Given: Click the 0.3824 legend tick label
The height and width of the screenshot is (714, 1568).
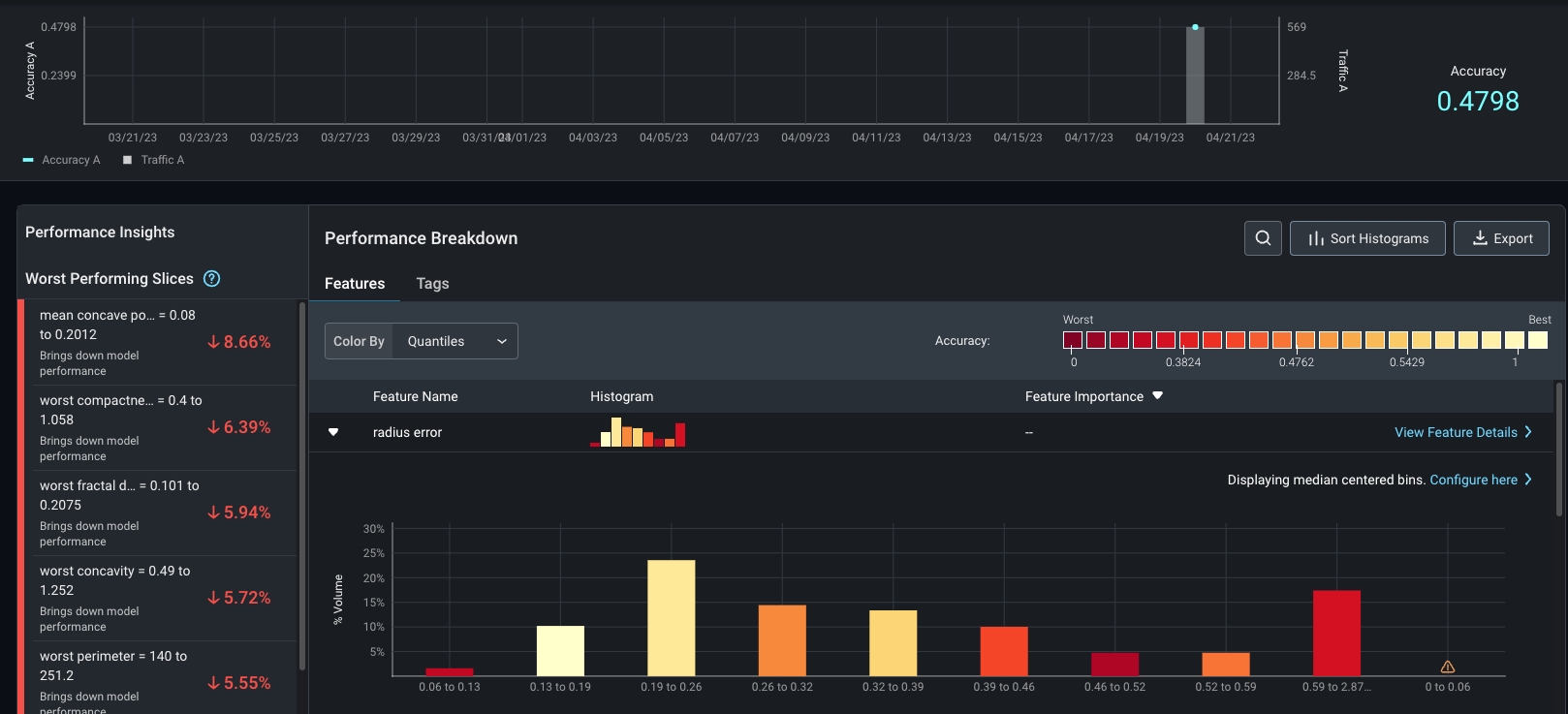Looking at the screenshot, I should tap(1183, 362).
